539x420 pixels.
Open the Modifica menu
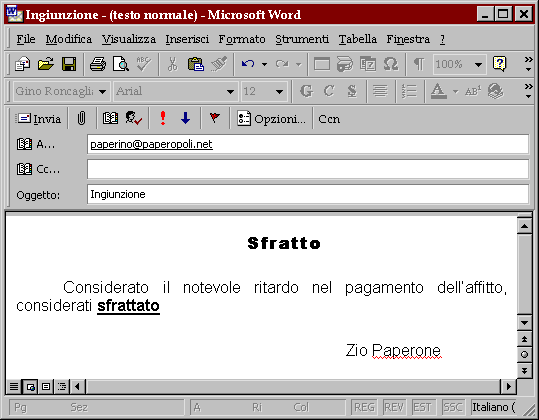(x=69, y=39)
